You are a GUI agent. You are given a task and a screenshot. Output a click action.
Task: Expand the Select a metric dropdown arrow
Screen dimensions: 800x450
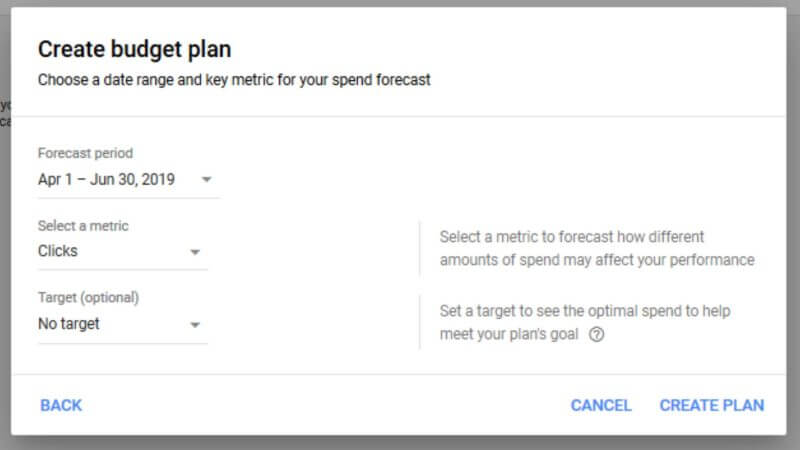[195, 252]
